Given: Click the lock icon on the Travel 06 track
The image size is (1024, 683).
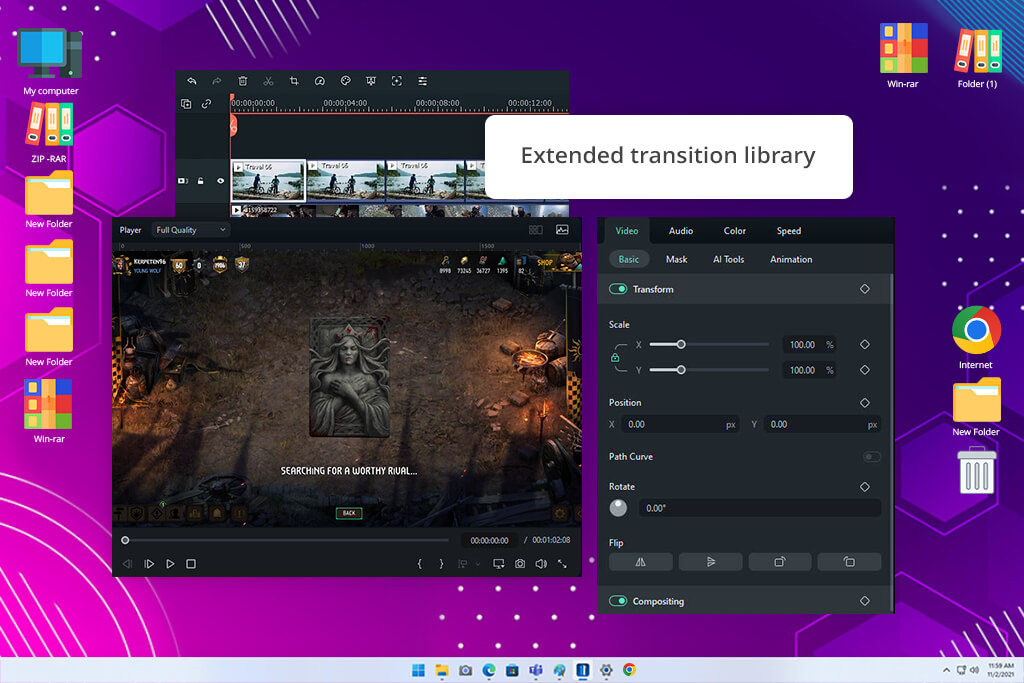Looking at the screenshot, I should point(200,181).
